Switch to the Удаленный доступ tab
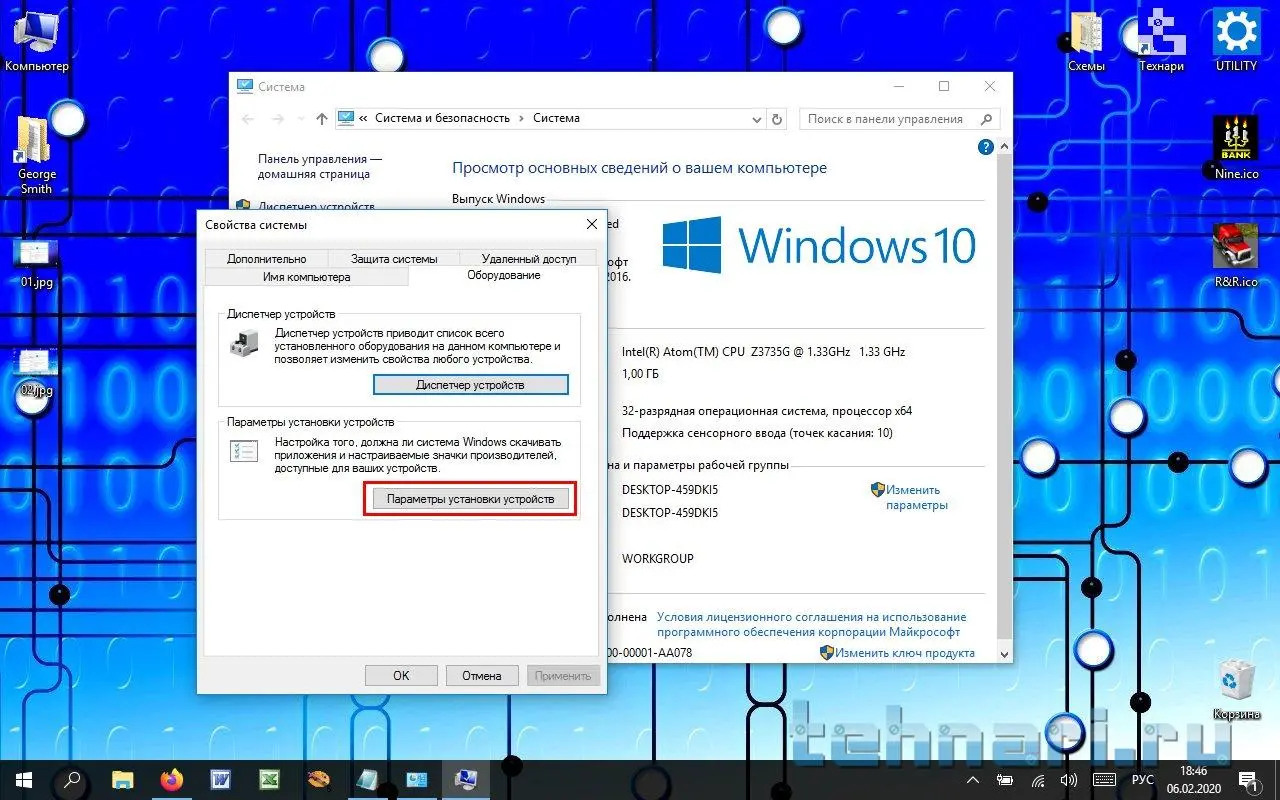The width and height of the screenshot is (1280, 800). [529, 259]
